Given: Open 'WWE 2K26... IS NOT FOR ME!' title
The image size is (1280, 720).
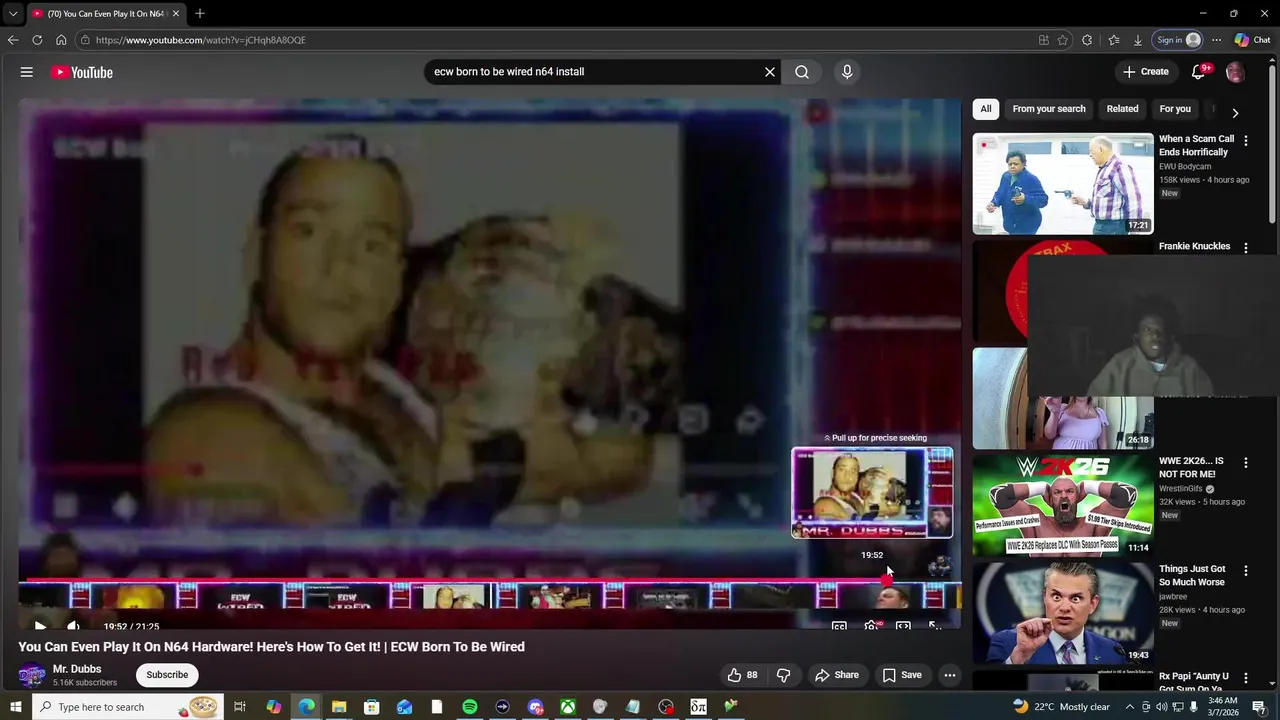Looking at the screenshot, I should pyautogui.click(x=1191, y=468).
